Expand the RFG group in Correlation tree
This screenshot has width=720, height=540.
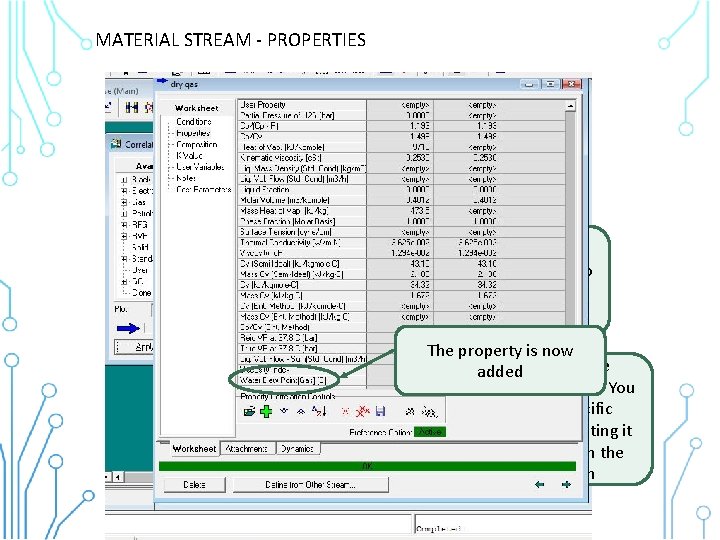point(124,225)
